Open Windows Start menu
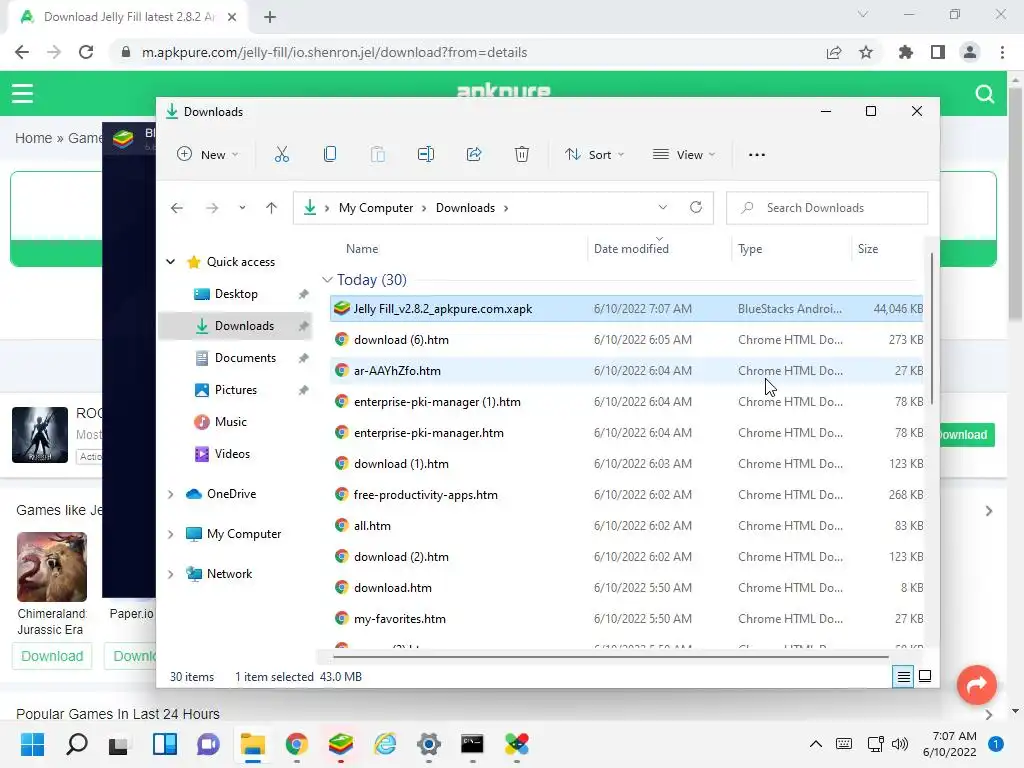Screen dimensions: 1024x768 click(x=32, y=743)
